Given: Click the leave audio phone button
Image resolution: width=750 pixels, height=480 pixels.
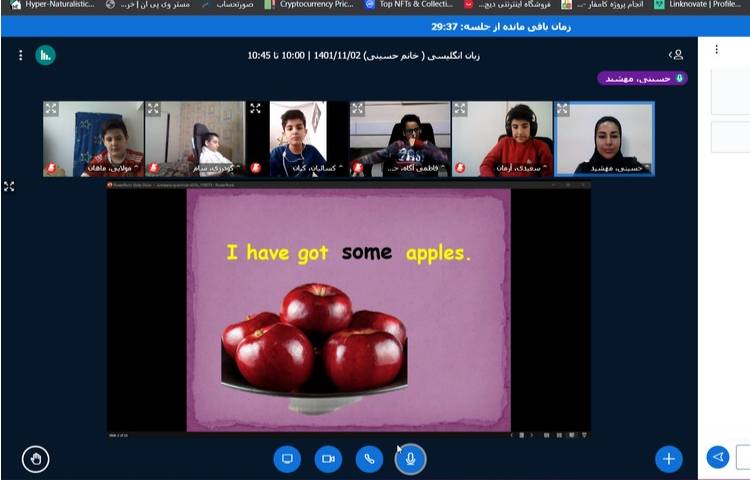Looking at the screenshot, I should click(369, 459).
